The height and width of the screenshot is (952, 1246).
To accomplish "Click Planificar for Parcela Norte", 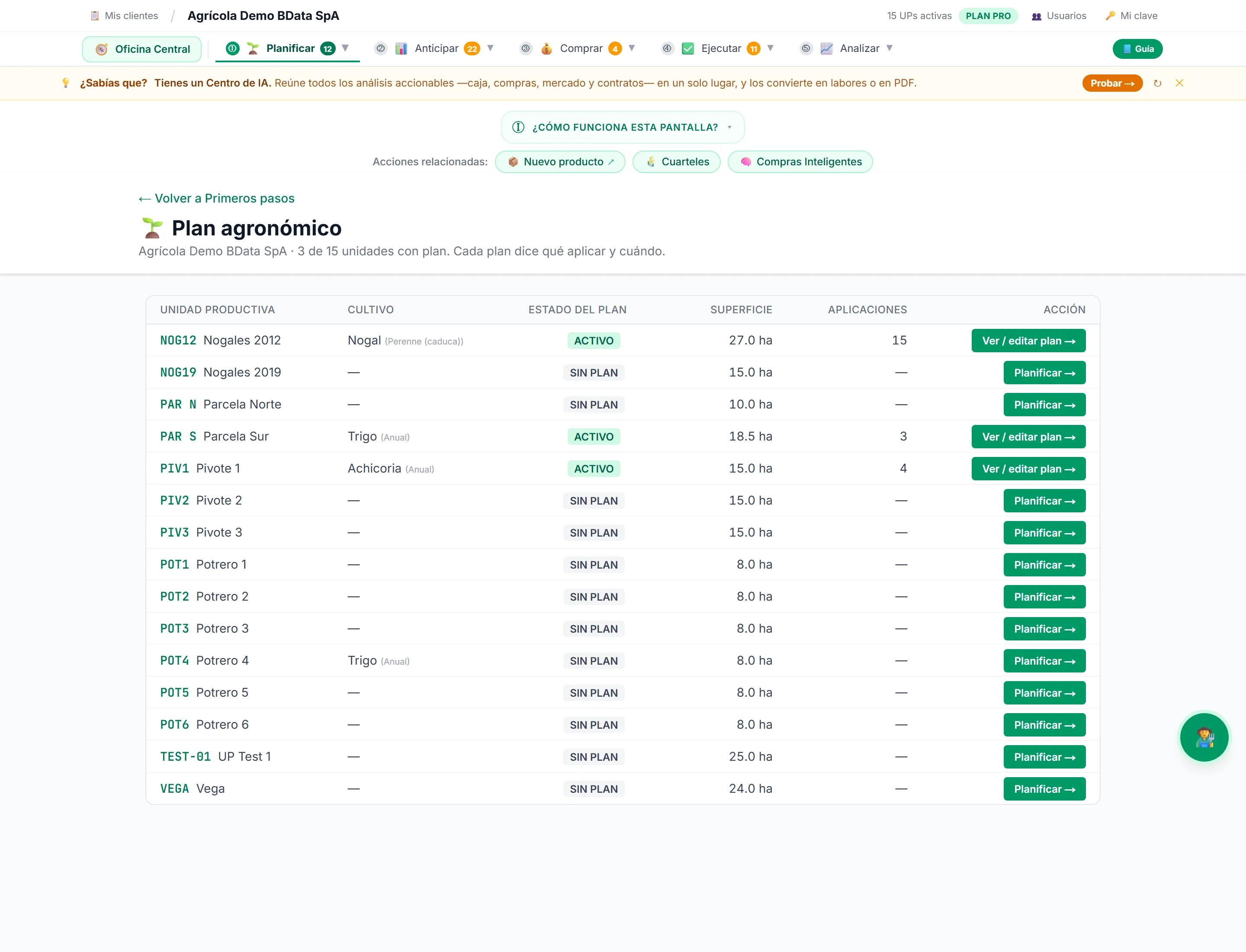I will pos(1044,405).
